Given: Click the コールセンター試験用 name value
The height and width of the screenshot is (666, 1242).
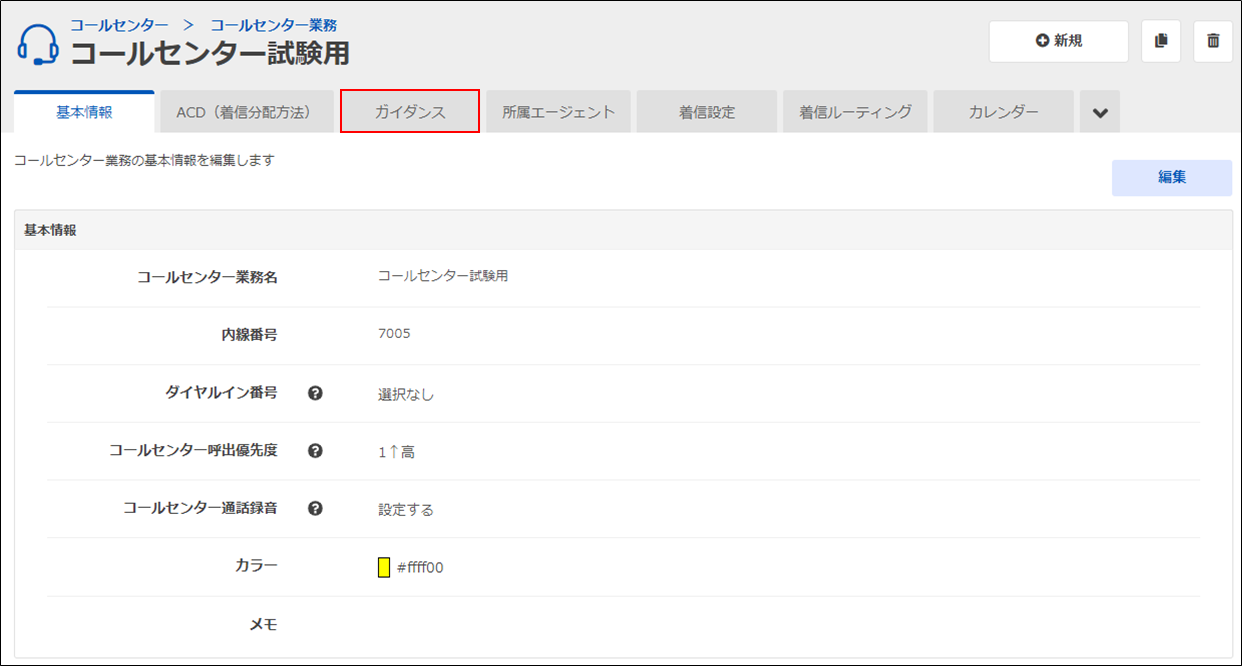Looking at the screenshot, I should 443,276.
